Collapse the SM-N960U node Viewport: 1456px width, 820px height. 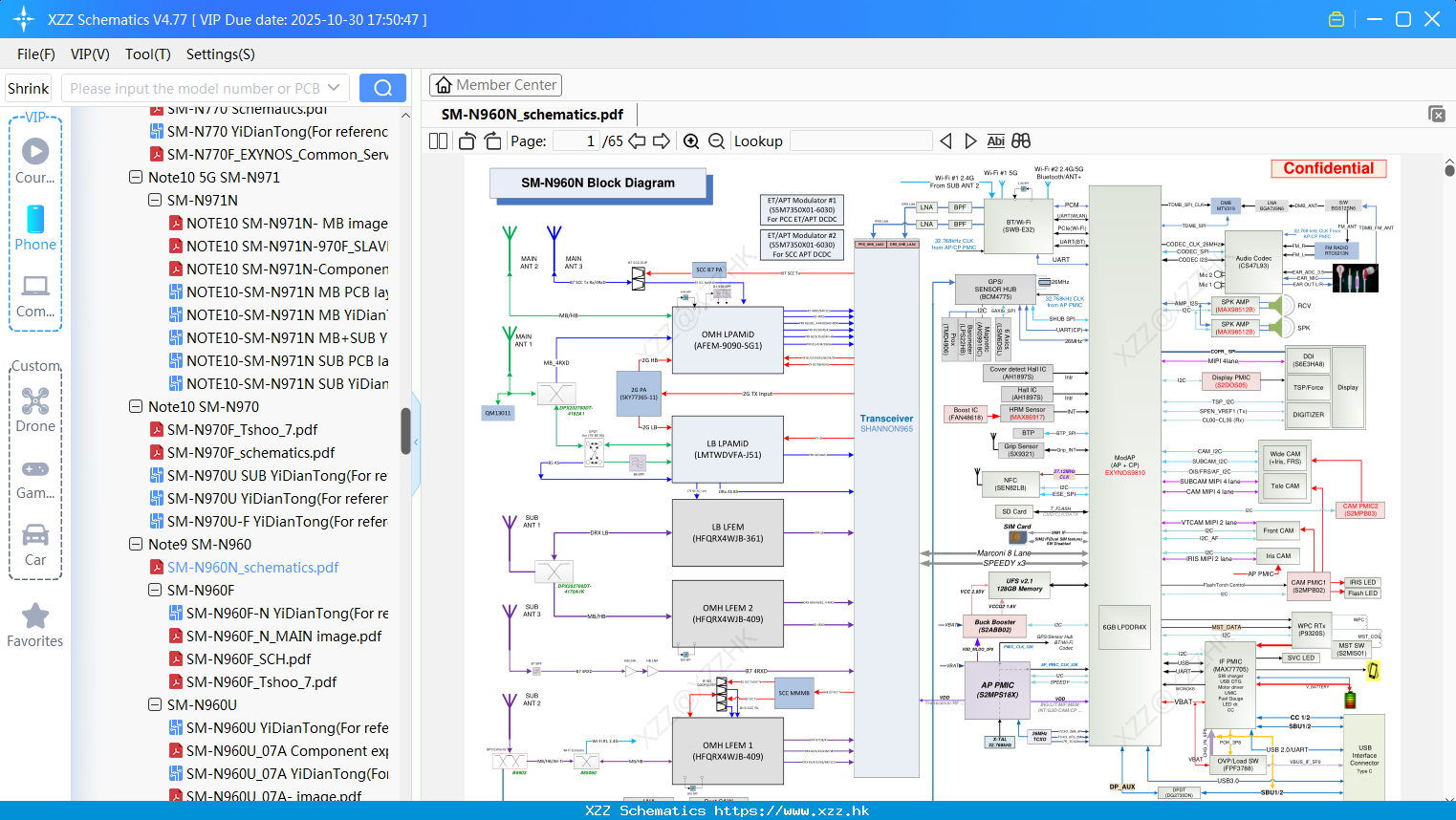154,704
